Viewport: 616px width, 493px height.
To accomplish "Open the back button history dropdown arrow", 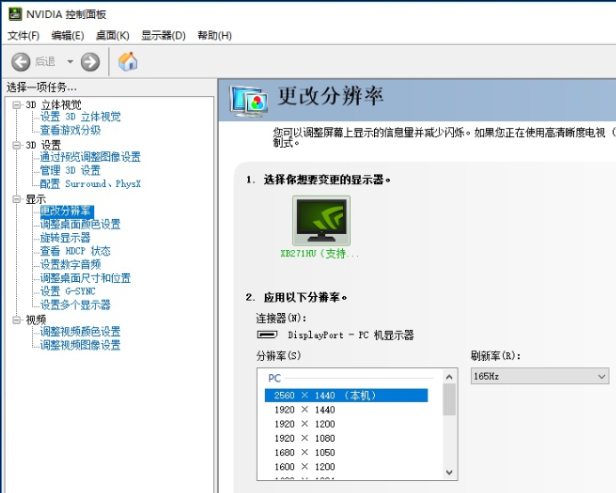I will (x=70, y=62).
